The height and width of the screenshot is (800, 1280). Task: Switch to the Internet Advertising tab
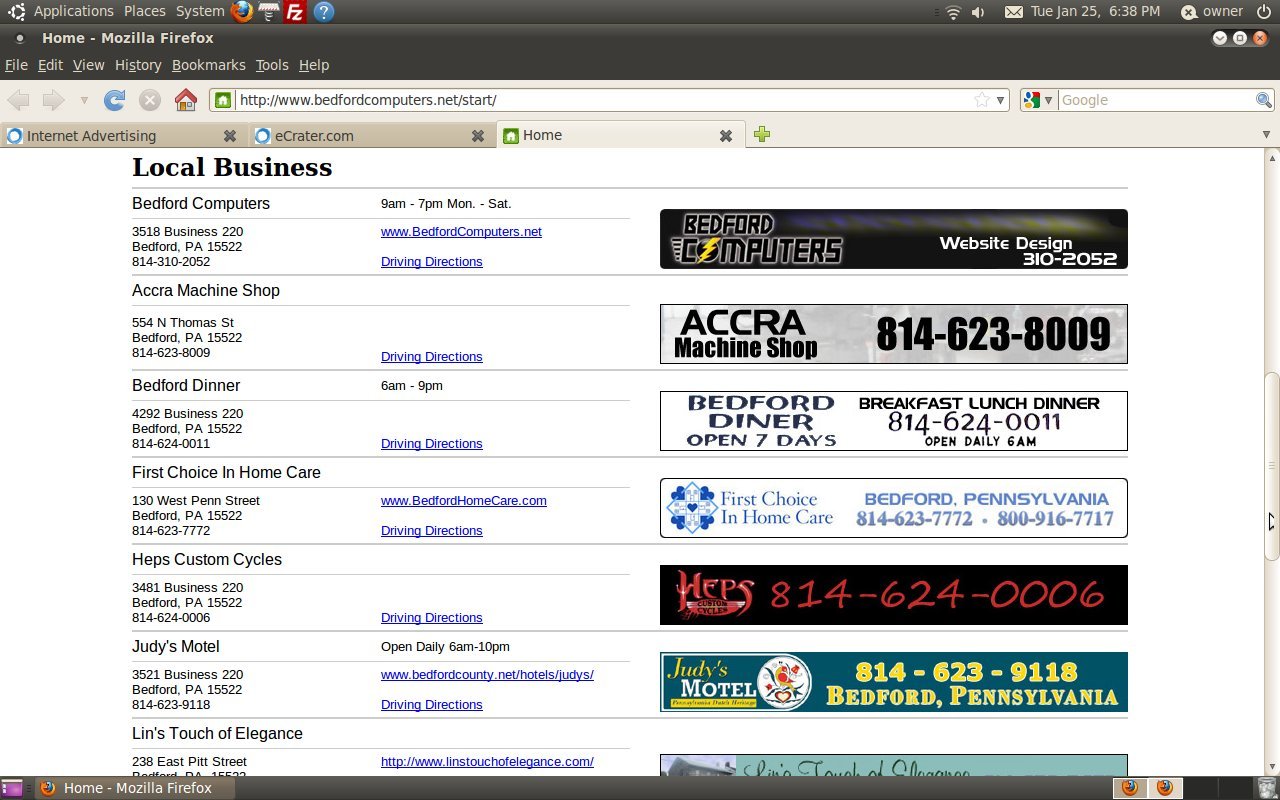[124, 136]
